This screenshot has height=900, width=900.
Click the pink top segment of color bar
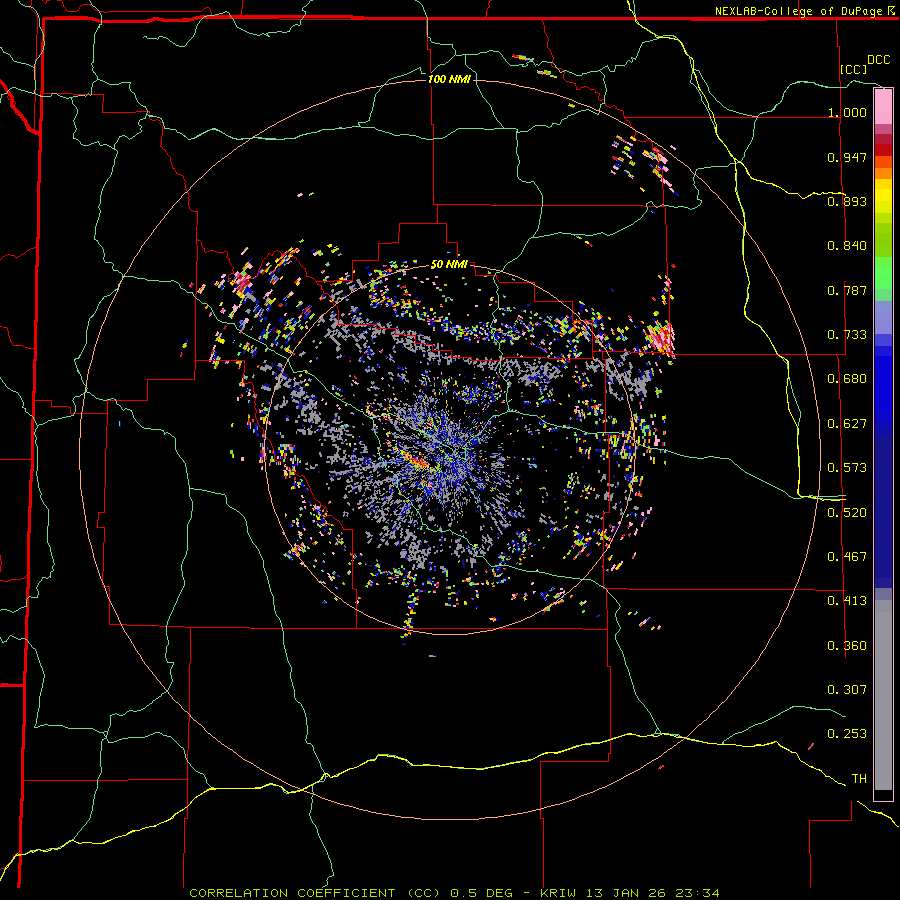[883, 106]
